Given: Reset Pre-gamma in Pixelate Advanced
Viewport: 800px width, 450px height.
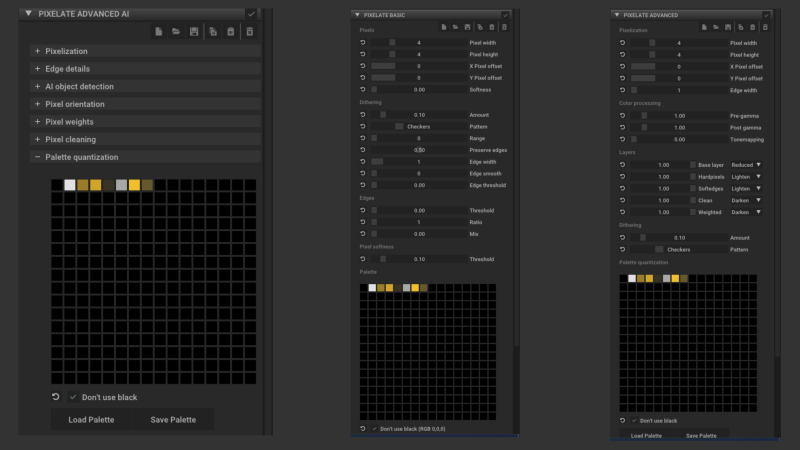Looking at the screenshot, I should pos(622,116).
